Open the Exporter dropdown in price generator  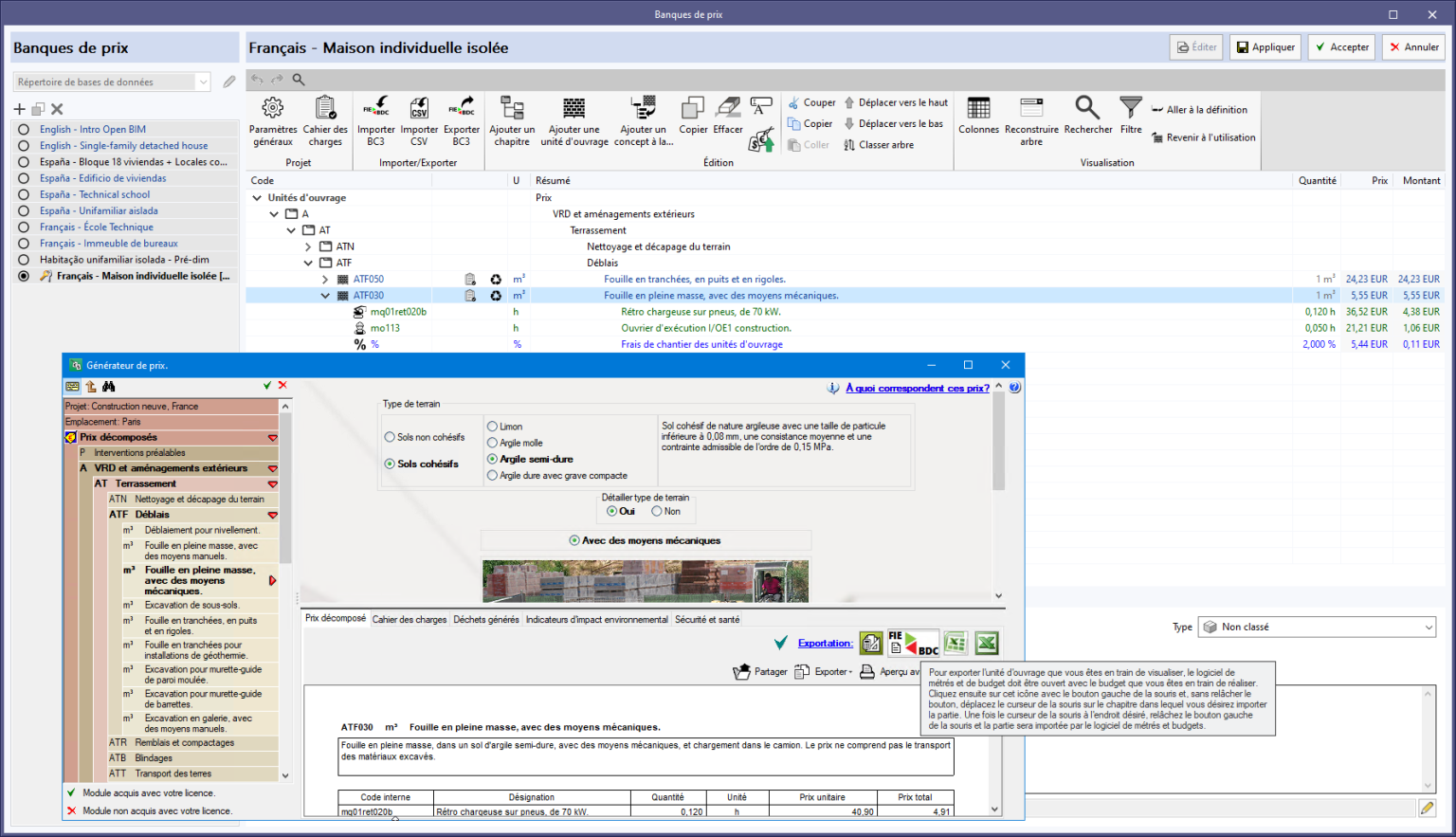pos(824,672)
